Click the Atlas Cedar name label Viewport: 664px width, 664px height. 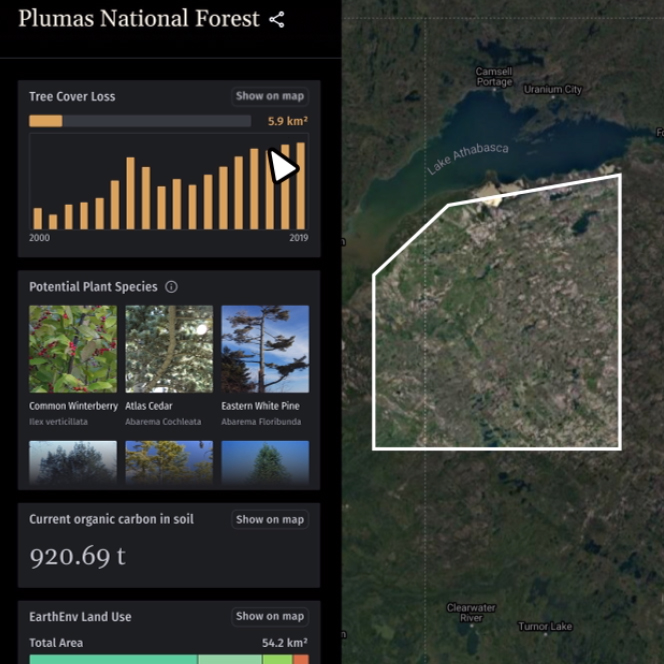click(149, 406)
